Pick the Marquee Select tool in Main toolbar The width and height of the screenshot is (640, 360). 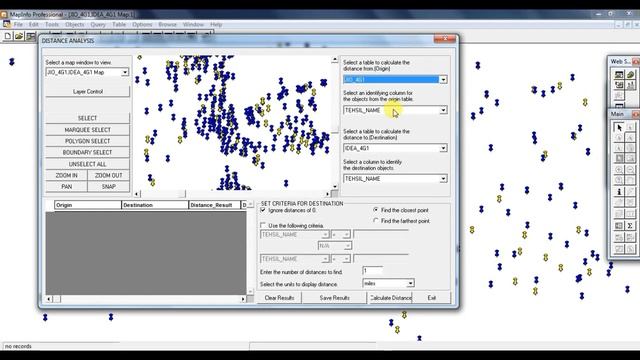[630, 127]
